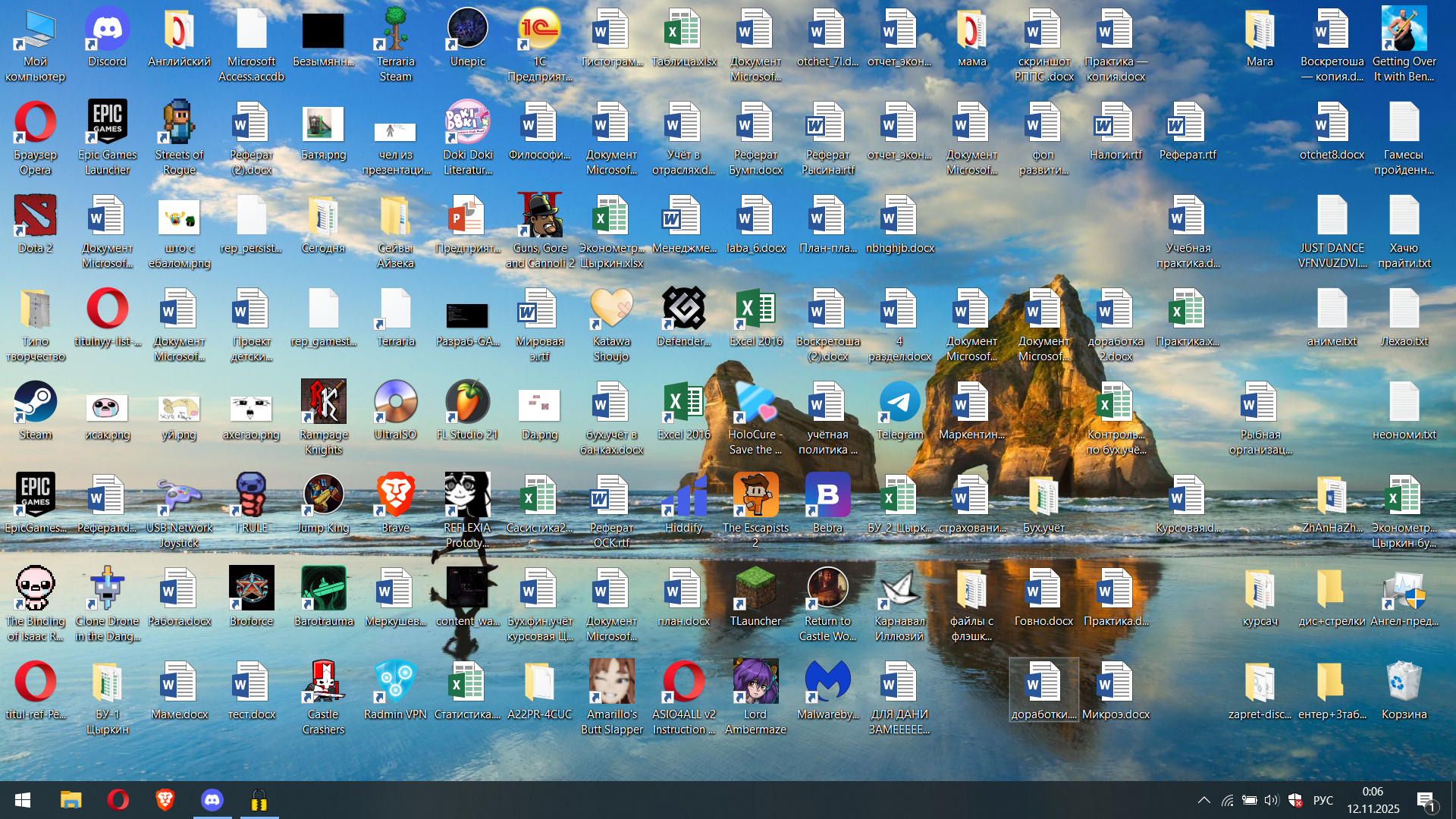Select the zapret-disc... folder icon

pyautogui.click(x=1260, y=691)
